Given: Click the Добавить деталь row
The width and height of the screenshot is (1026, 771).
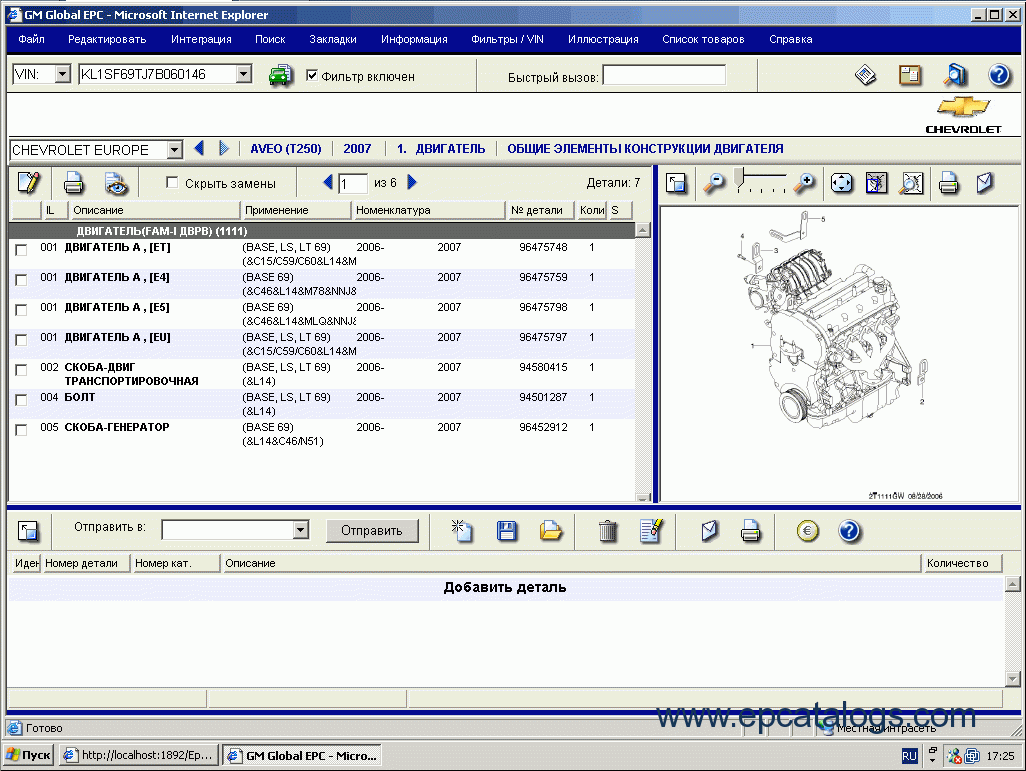Looking at the screenshot, I should point(505,588).
